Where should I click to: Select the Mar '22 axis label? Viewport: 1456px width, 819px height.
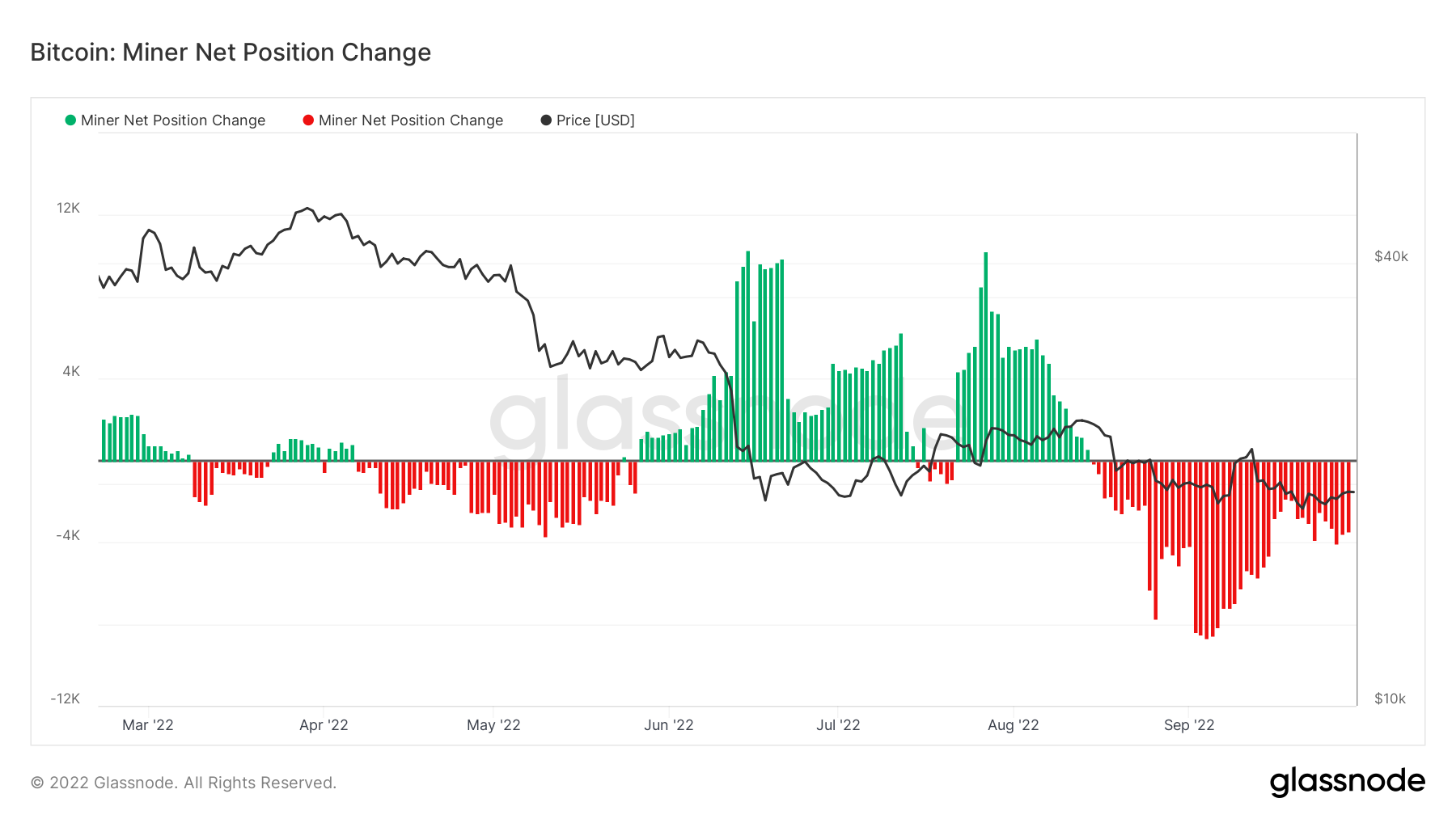(148, 725)
